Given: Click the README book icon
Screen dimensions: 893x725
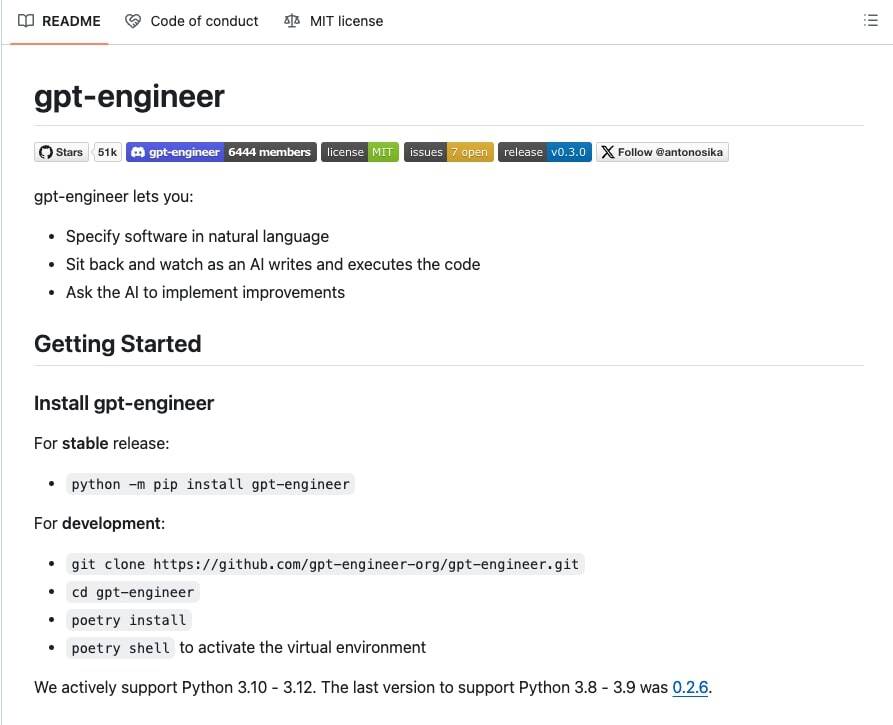Looking at the screenshot, I should (x=26, y=20).
